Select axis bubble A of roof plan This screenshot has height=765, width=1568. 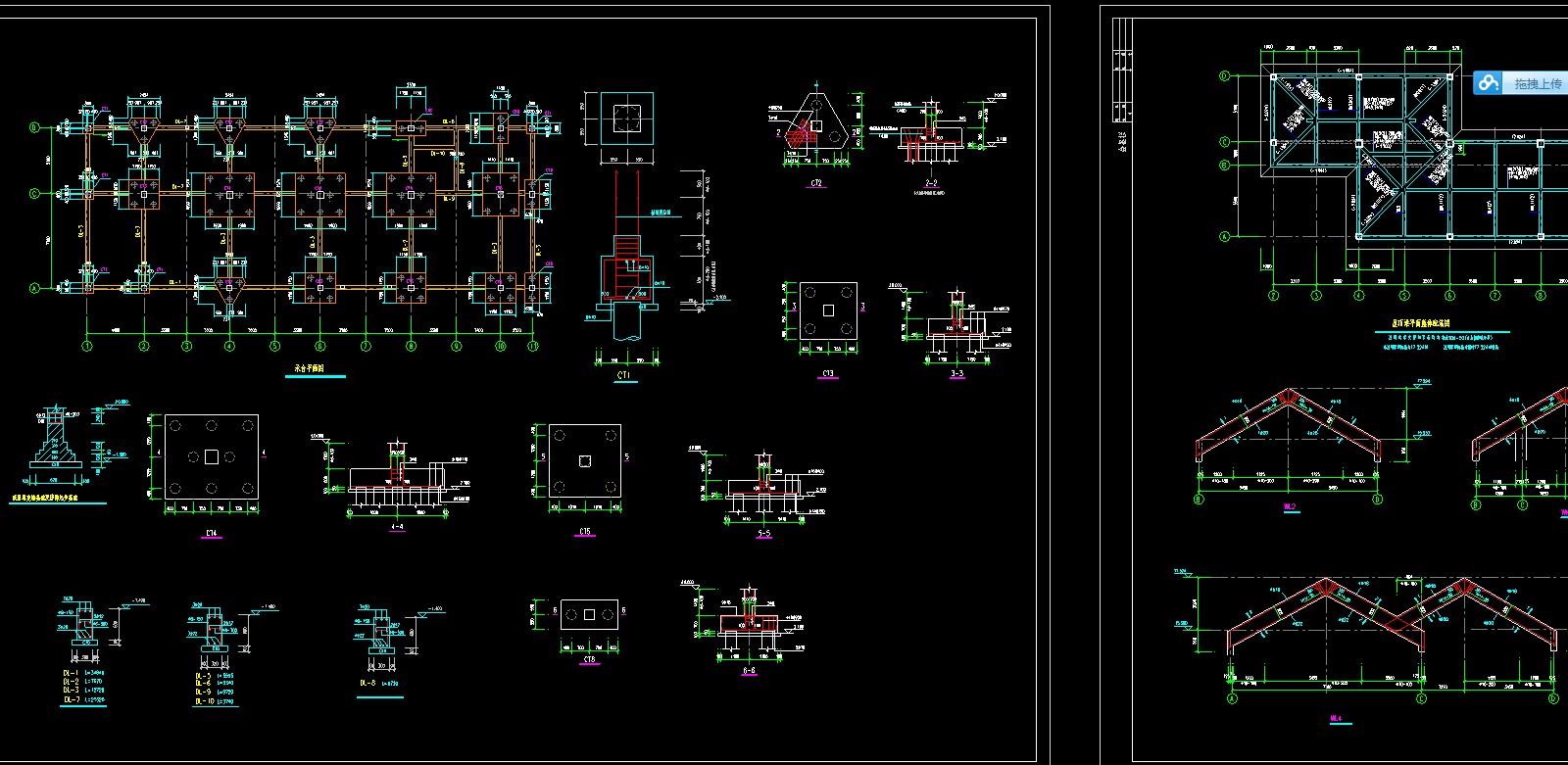(x=1224, y=236)
